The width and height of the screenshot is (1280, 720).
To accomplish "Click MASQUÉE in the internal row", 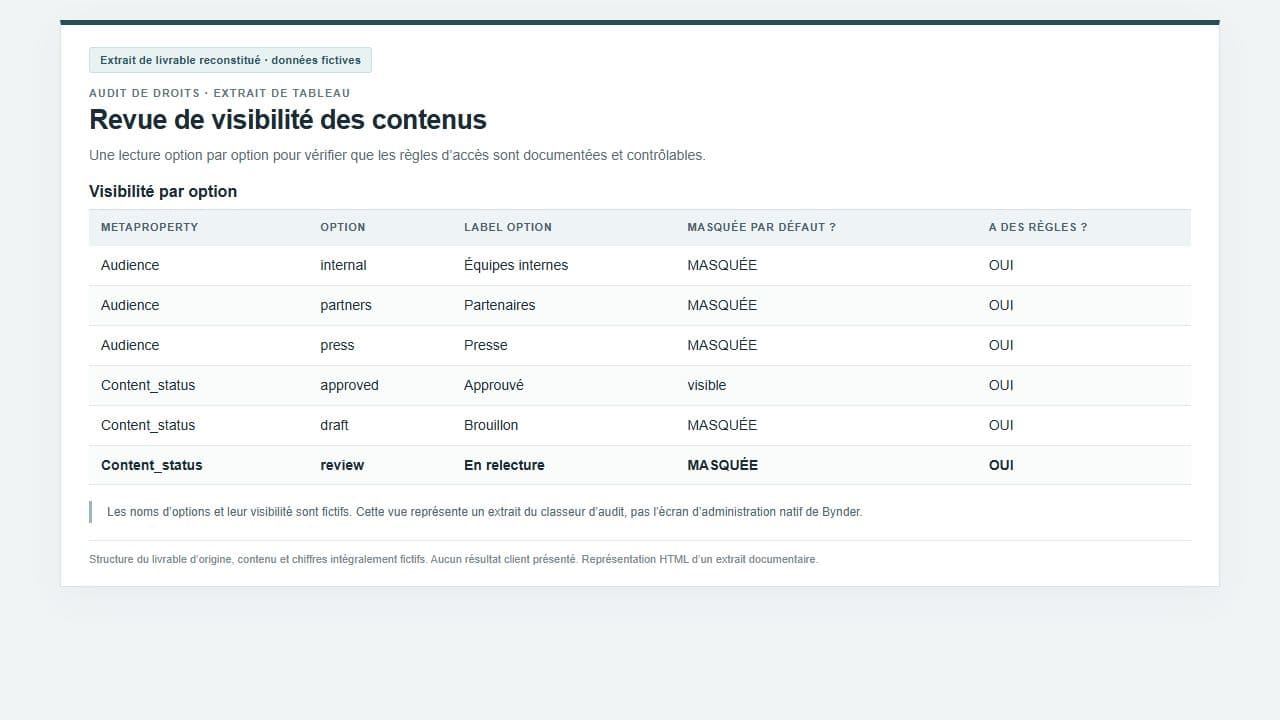I will coord(722,265).
